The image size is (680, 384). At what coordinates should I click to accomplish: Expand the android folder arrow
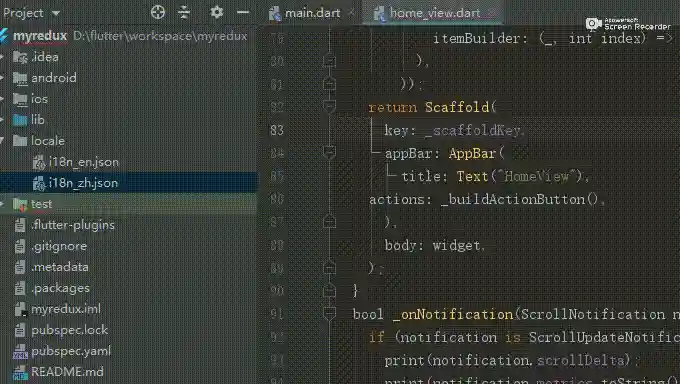pos(3,78)
